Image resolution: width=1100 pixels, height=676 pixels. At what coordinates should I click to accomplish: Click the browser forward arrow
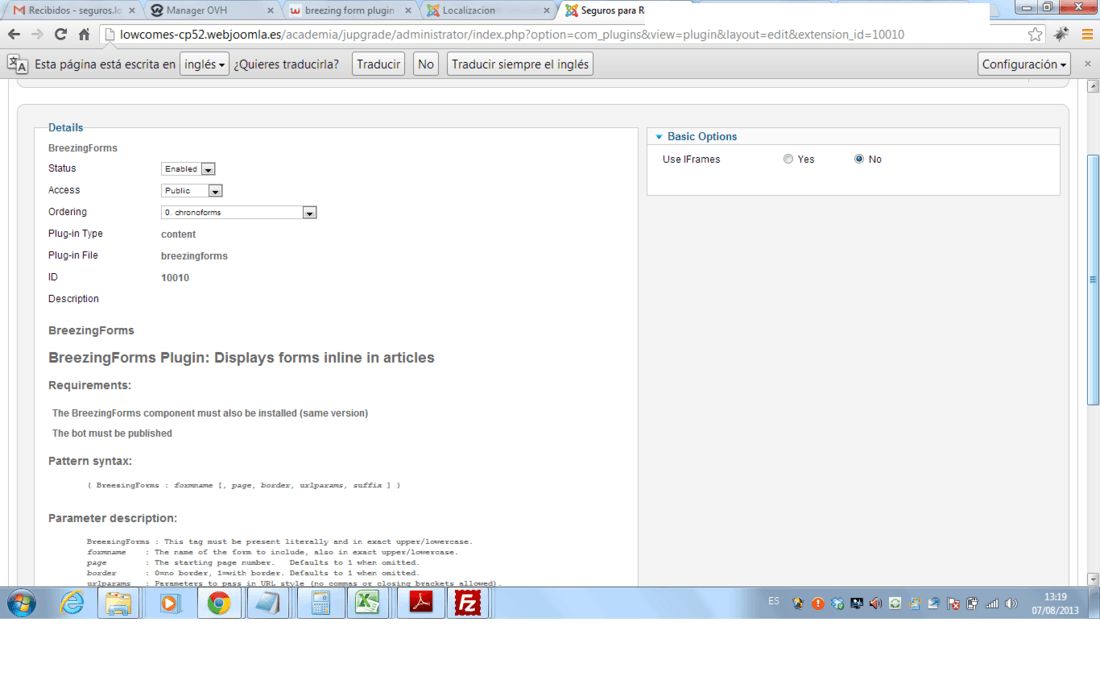click(x=37, y=34)
